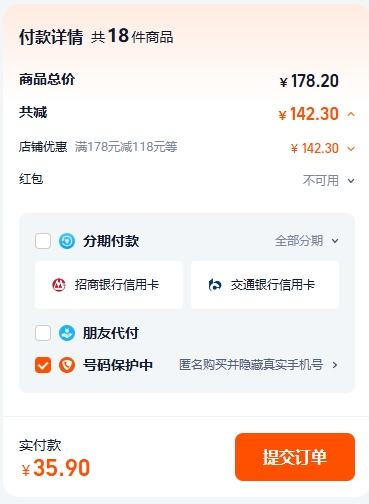369x504 pixels.
Task: Uncheck the 号码保护中 checkbox
Action: 43,365
